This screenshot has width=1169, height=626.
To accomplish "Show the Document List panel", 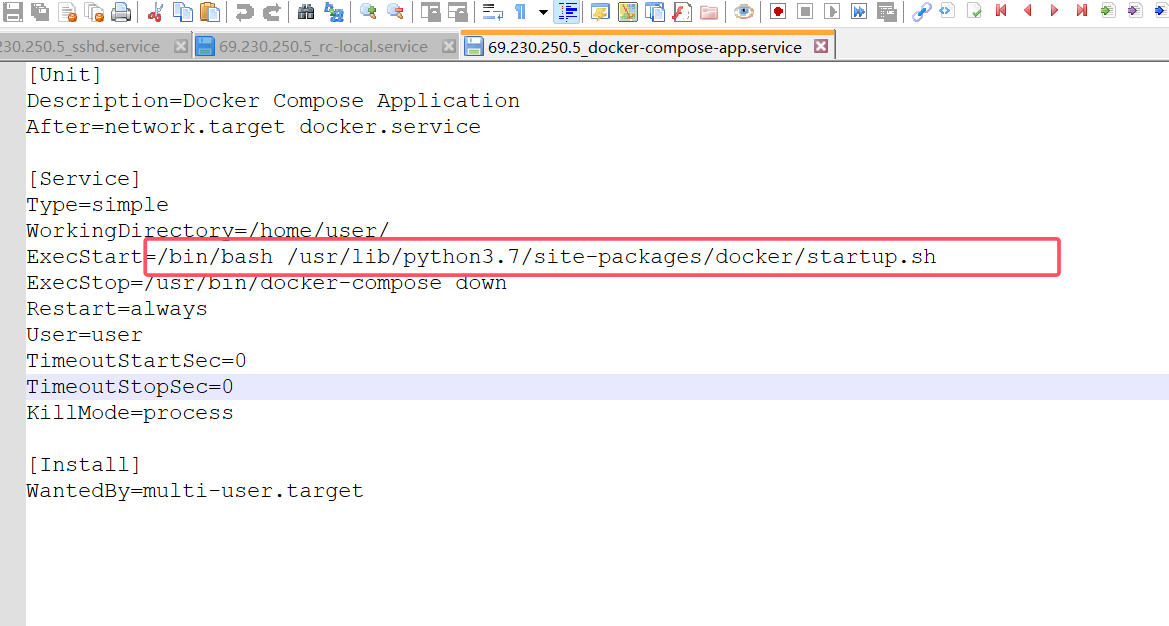I will point(655,11).
